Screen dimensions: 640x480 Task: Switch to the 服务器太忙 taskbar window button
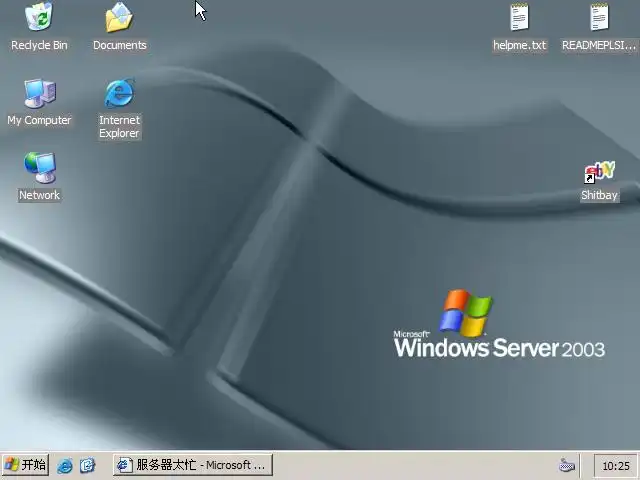(x=193, y=464)
